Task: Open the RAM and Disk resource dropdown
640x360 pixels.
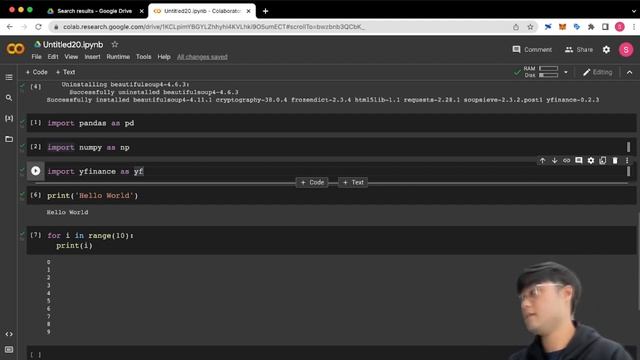Action: [x=566, y=72]
